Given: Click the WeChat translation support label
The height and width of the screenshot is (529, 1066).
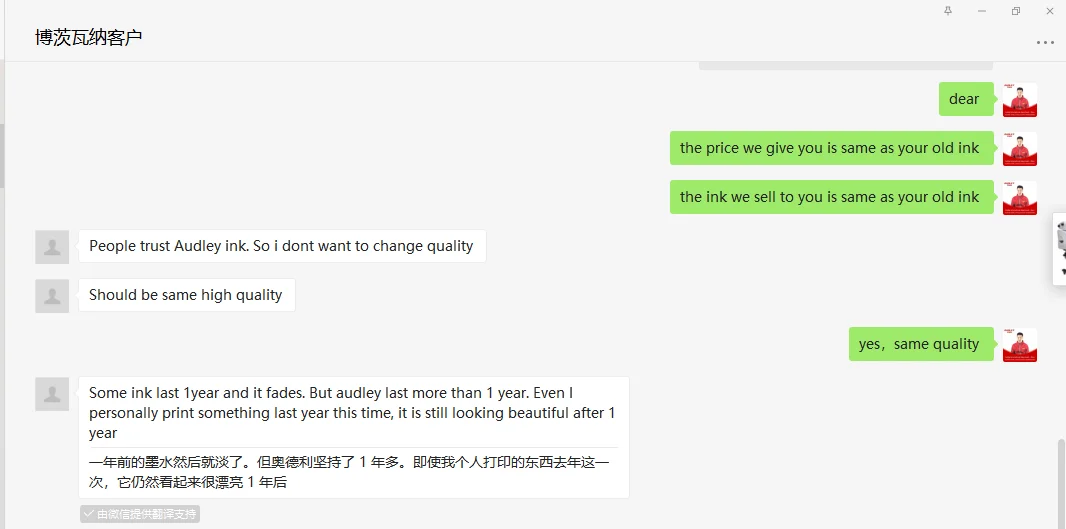Looking at the screenshot, I should point(140,514).
